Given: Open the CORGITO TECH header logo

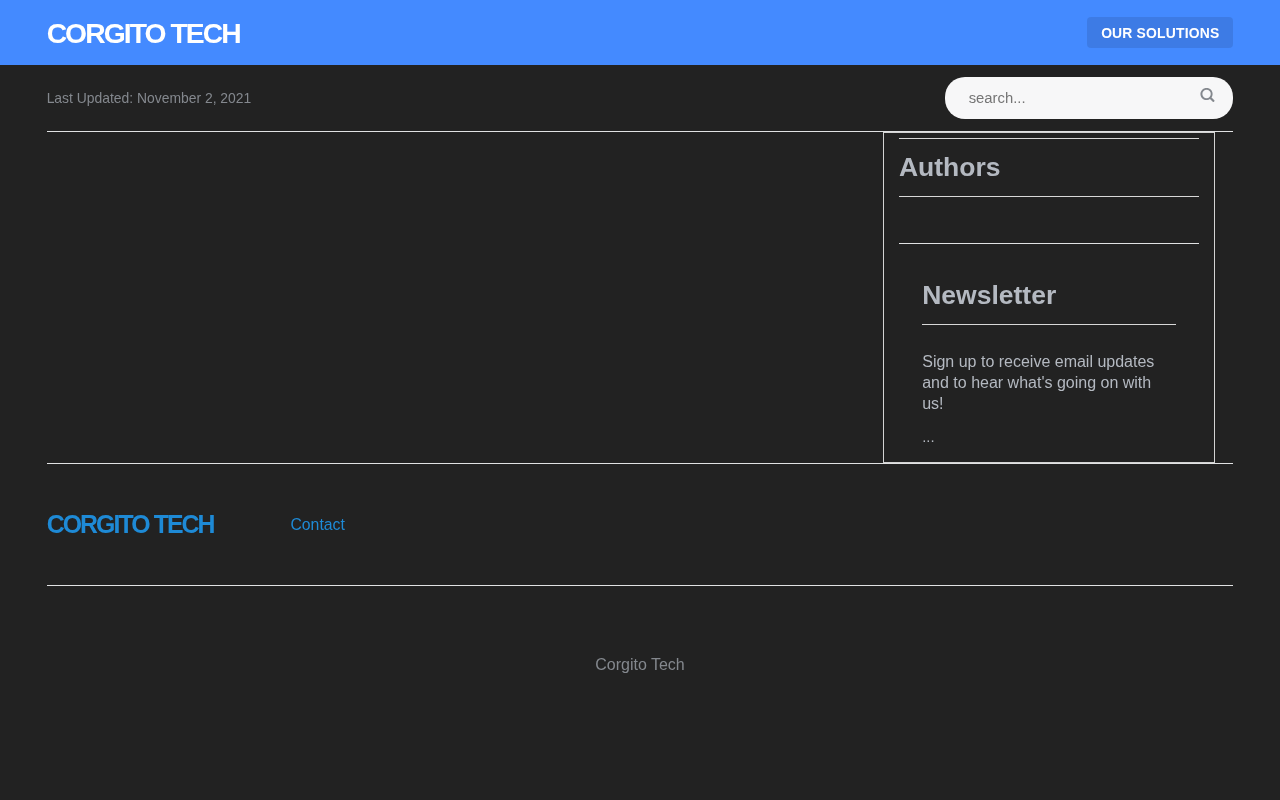Looking at the screenshot, I should click(143, 33).
